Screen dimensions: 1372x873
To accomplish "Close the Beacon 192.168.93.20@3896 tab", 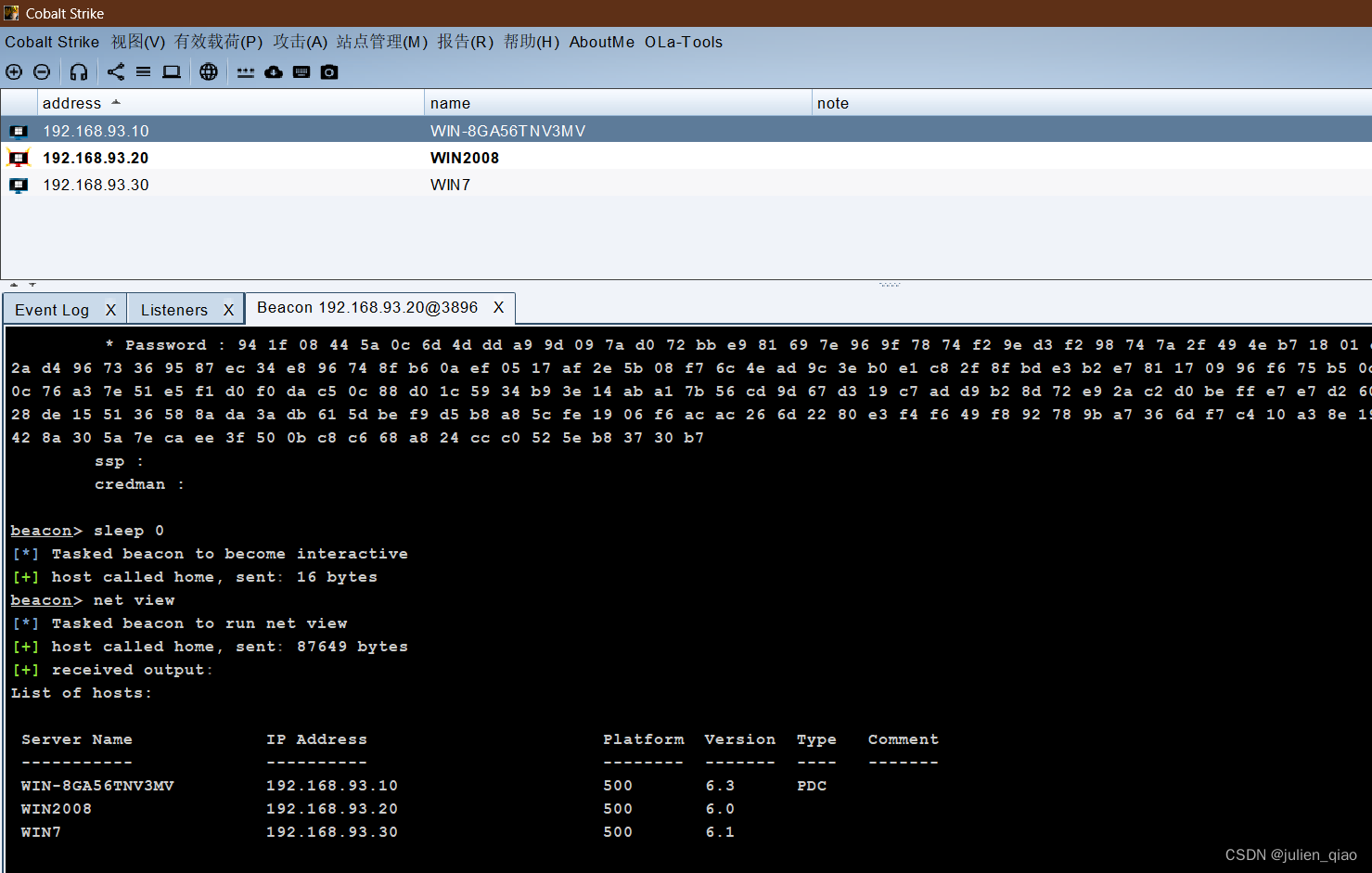I will coord(498,307).
